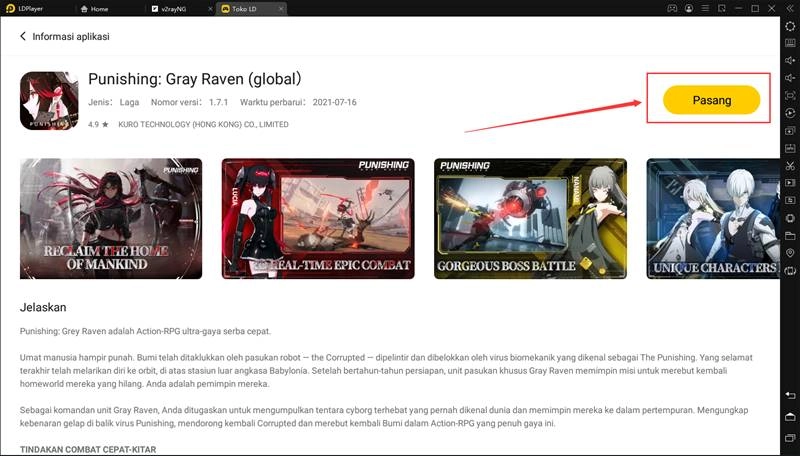Close the v2rayNG tab

click(211, 9)
